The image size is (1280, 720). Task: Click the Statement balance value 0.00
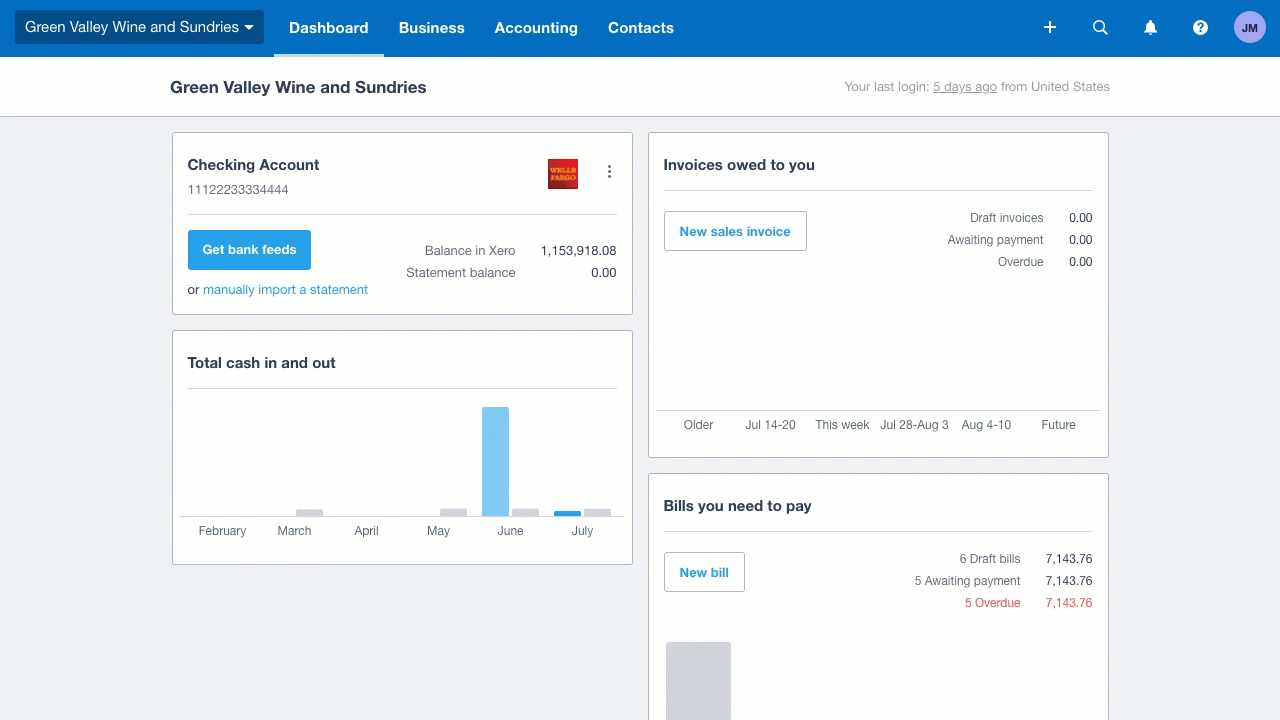click(x=603, y=273)
